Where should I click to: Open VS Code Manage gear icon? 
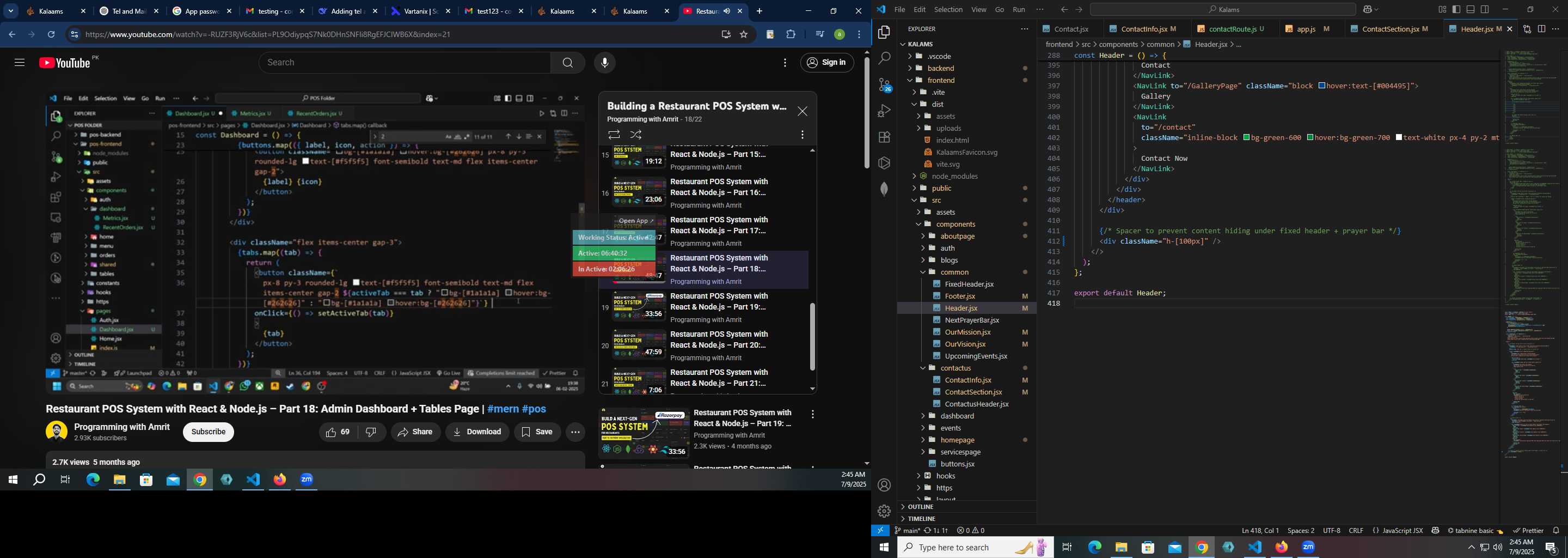(x=884, y=511)
